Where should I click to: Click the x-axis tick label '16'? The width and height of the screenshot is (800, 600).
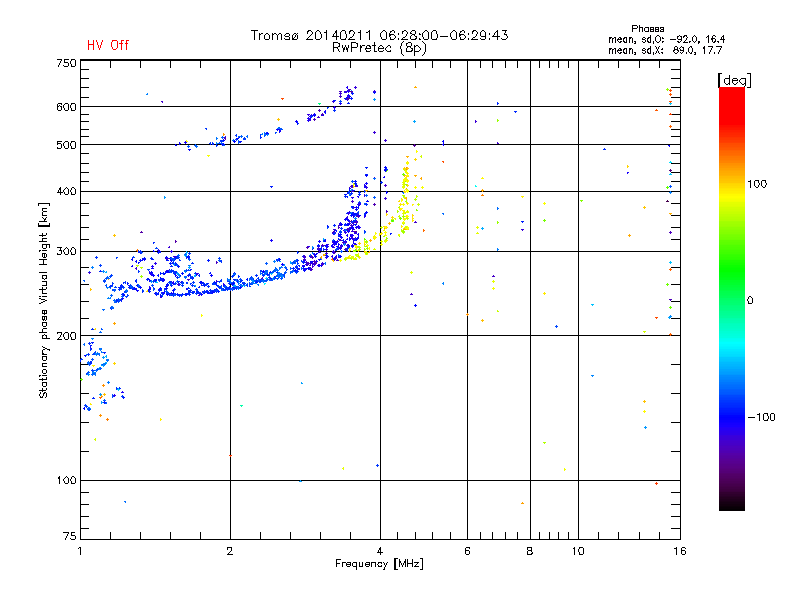point(680,551)
